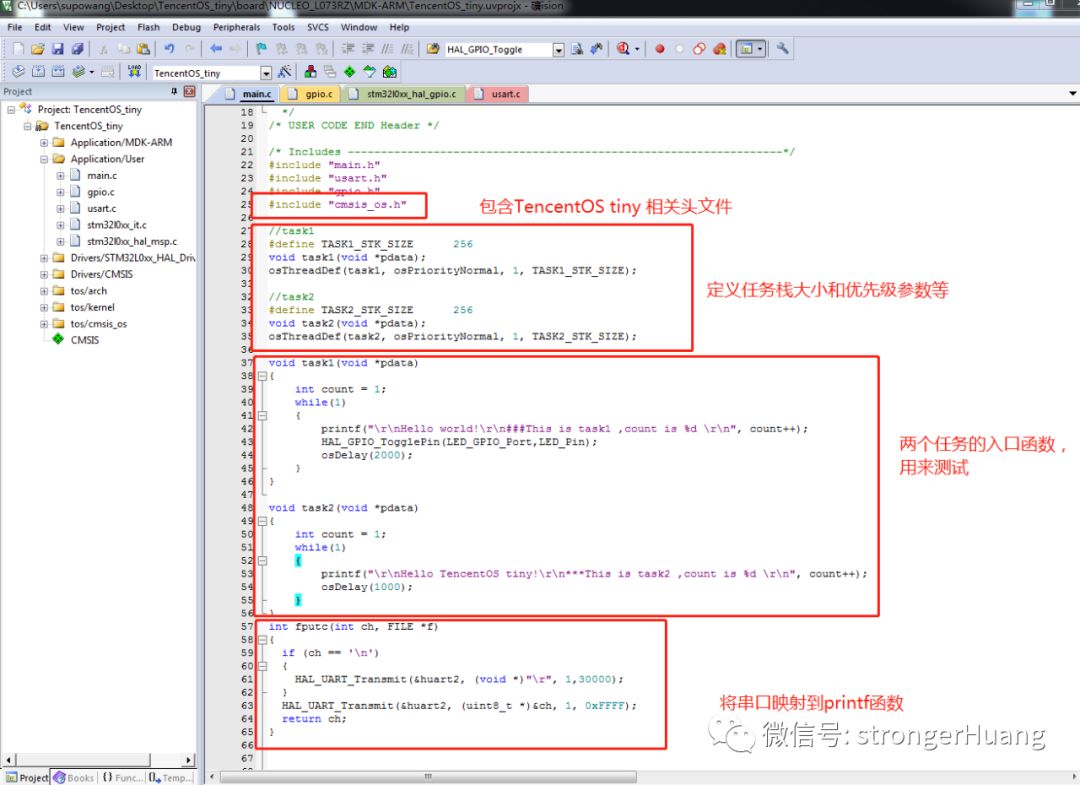The height and width of the screenshot is (785, 1080).
Task: Toggle a bookmark on the current line
Action: click(x=261, y=49)
